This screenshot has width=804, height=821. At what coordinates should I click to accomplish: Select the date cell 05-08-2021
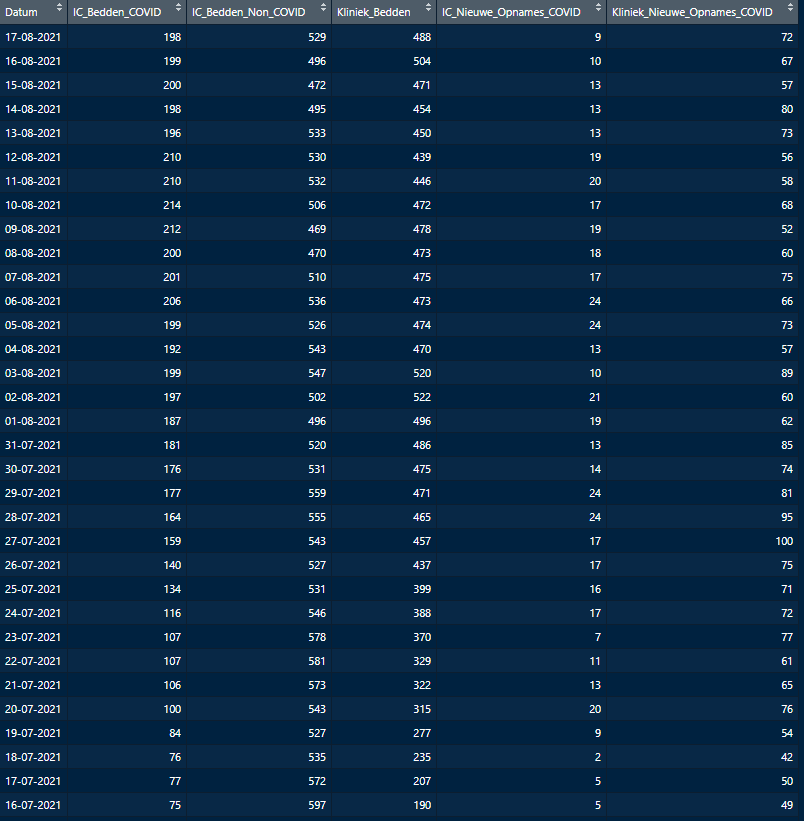click(33, 325)
